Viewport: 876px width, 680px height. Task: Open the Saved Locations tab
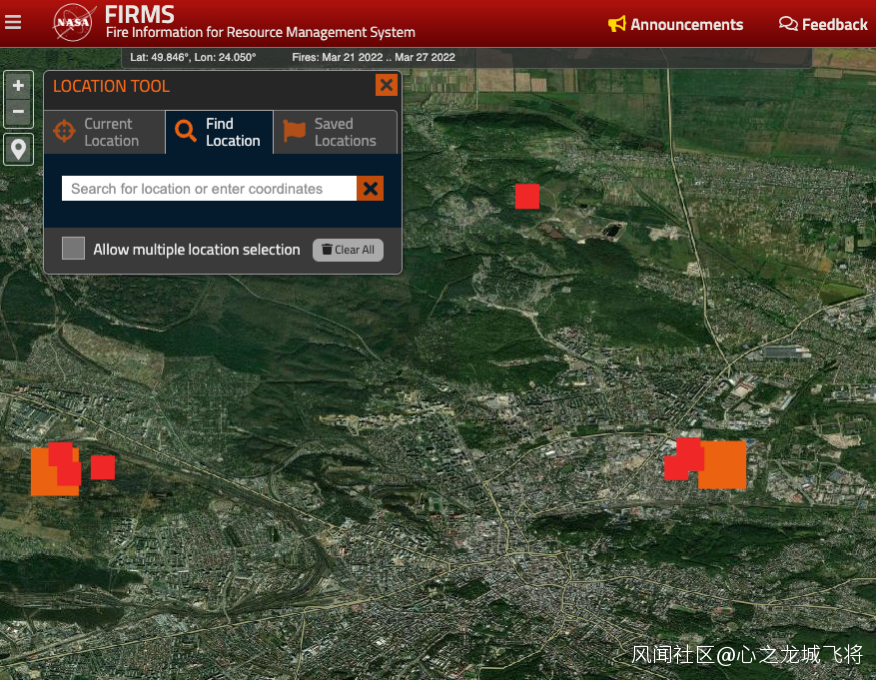click(335, 132)
